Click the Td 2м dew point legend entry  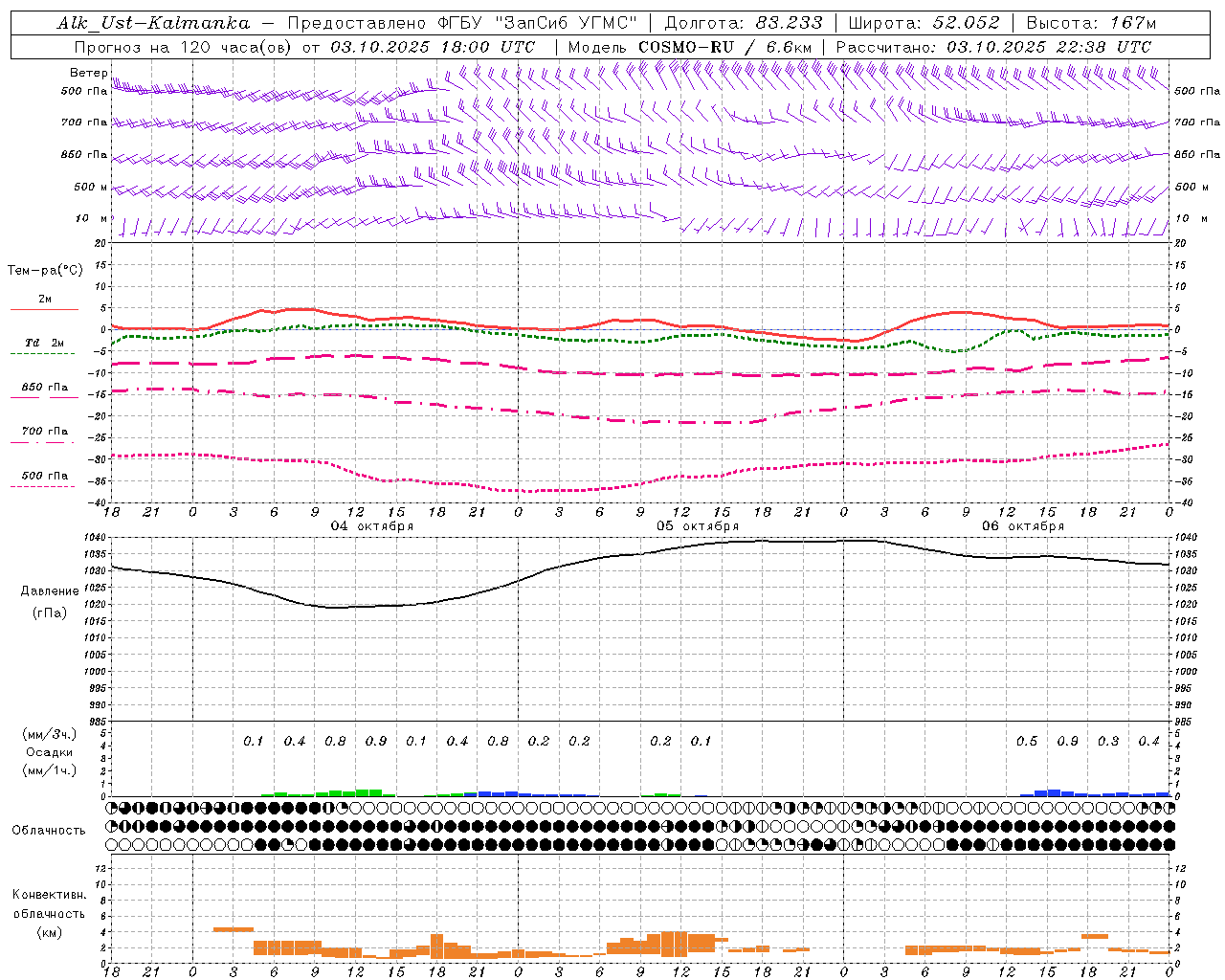tap(44, 343)
